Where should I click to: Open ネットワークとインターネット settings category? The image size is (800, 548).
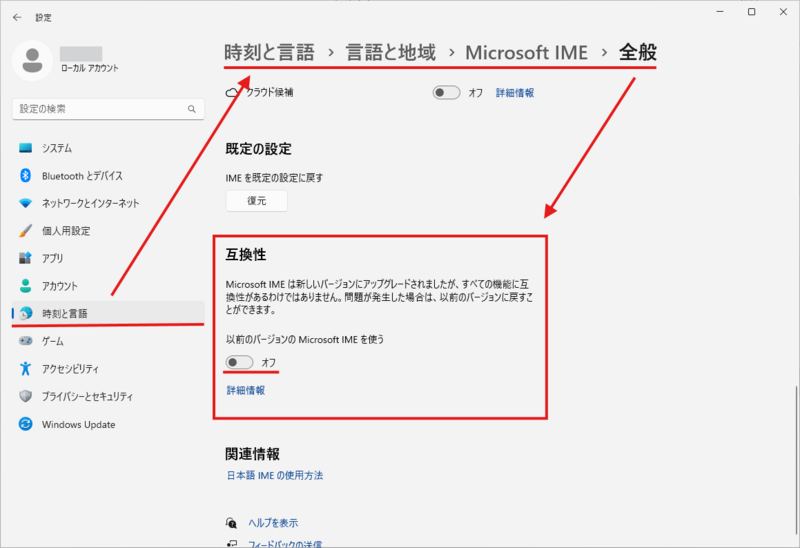point(108,203)
